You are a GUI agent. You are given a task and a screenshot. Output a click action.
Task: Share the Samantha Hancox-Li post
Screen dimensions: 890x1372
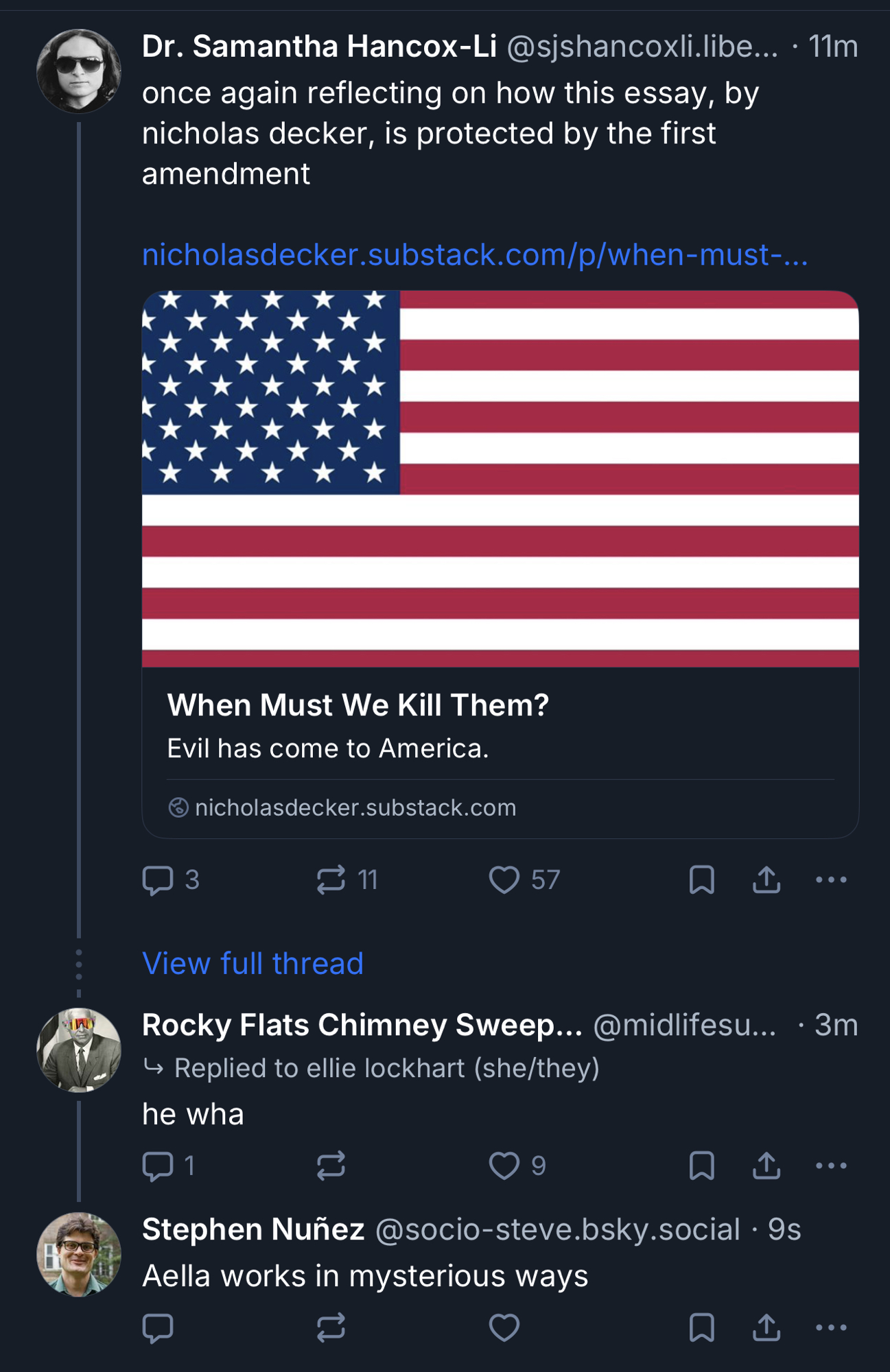[766, 880]
